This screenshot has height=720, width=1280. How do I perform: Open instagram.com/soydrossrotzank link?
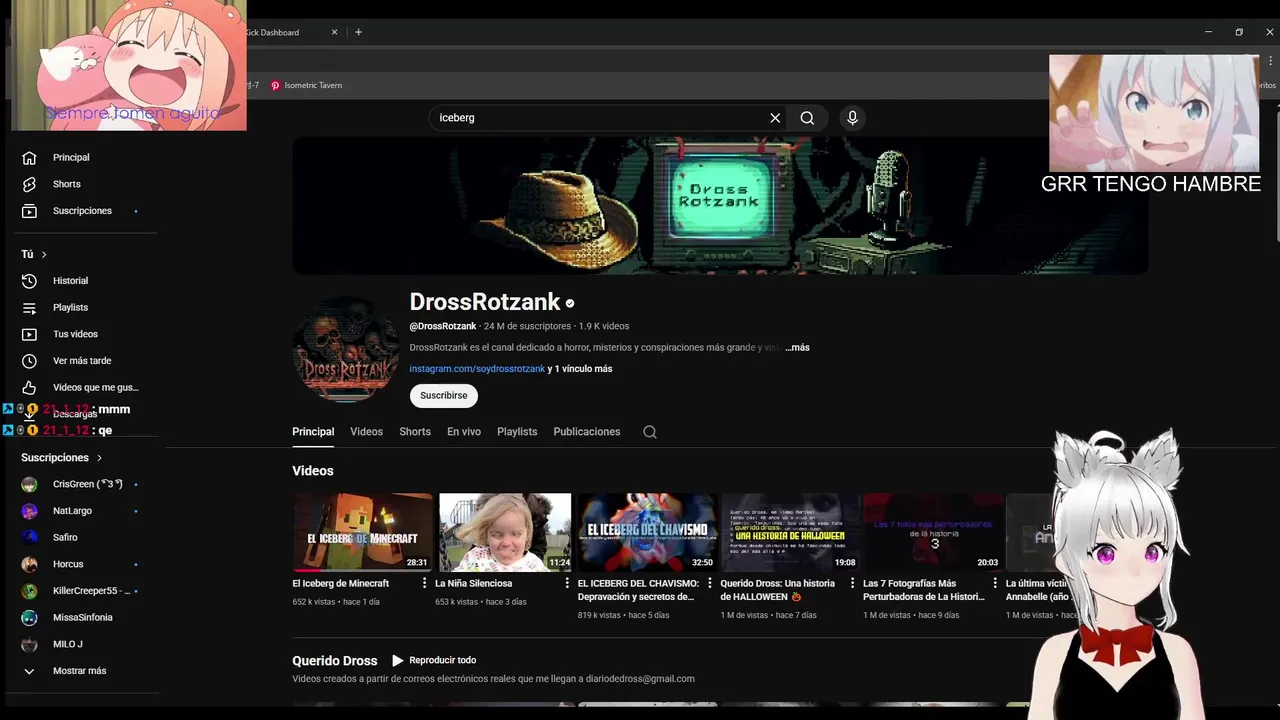[x=477, y=369]
